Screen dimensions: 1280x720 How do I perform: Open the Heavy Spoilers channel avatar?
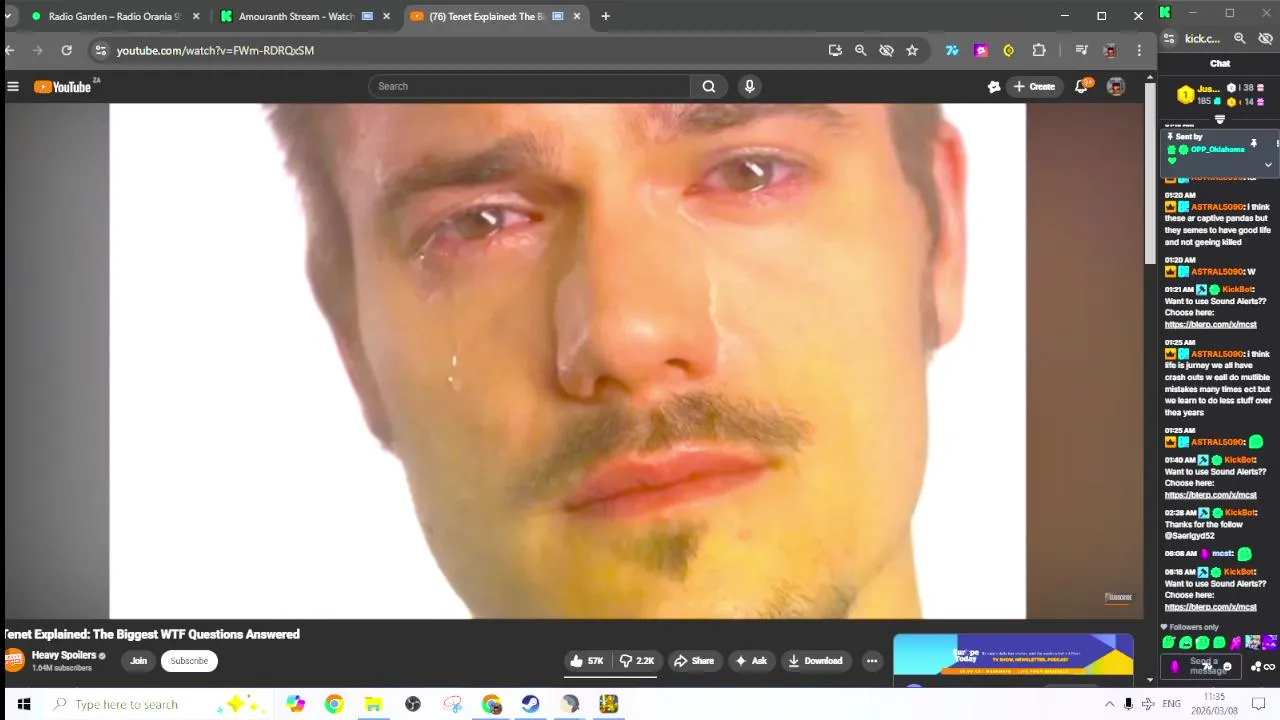click(x=15, y=660)
